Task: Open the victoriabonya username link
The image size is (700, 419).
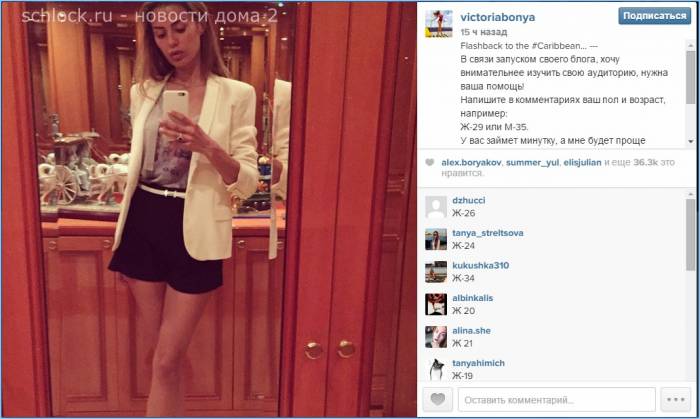Action: 497,17
